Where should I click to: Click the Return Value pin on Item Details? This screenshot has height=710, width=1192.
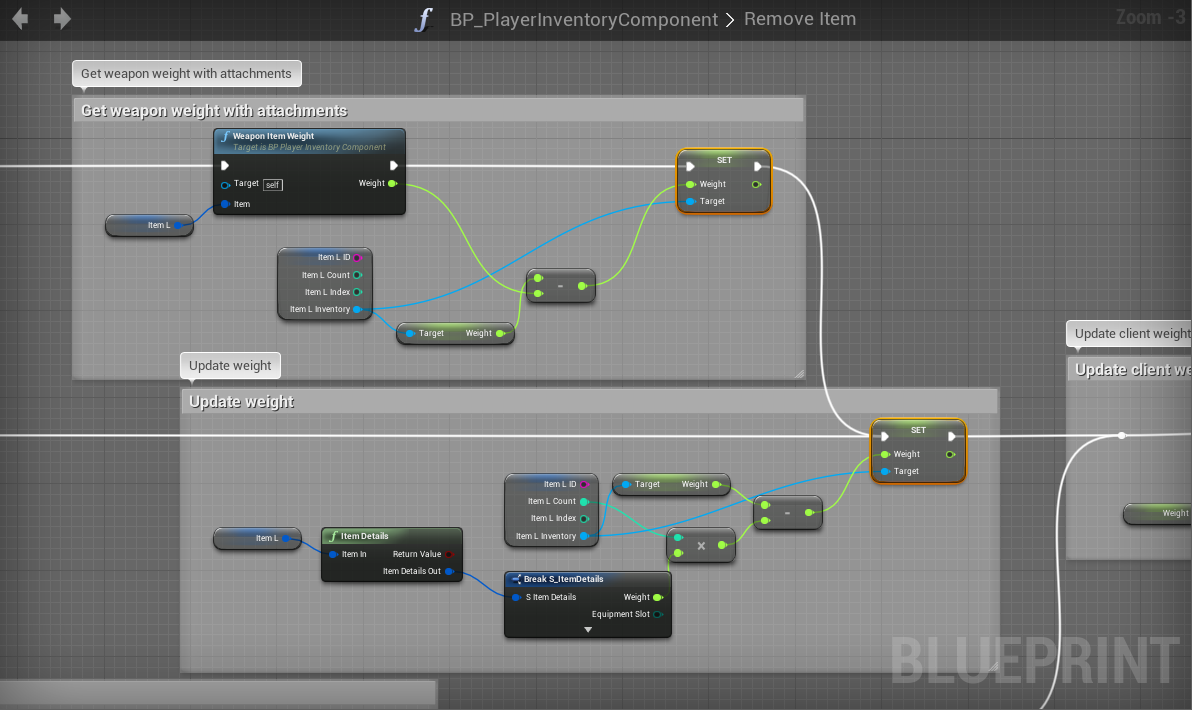pos(449,554)
